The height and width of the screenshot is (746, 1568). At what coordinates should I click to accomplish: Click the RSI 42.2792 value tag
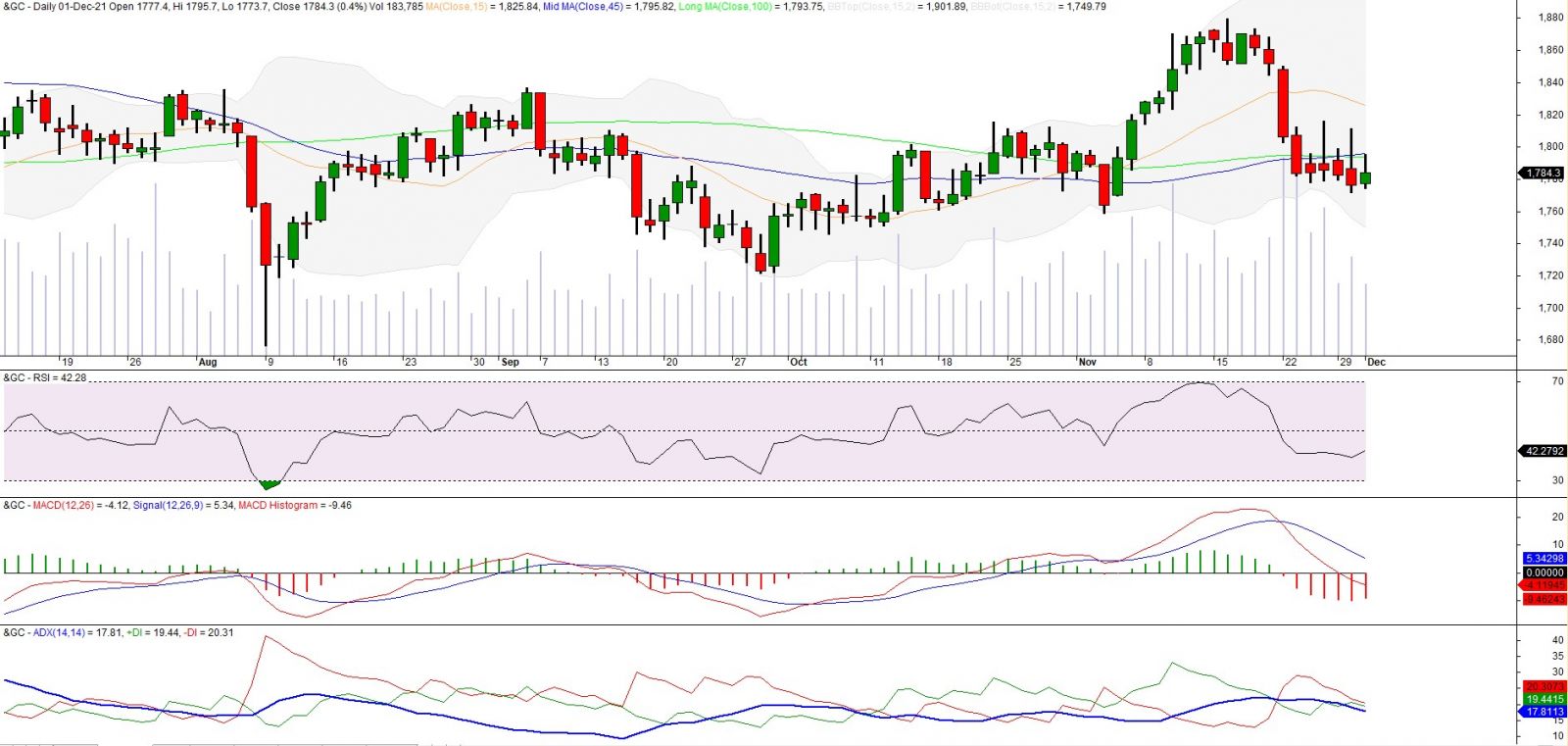pos(1543,451)
